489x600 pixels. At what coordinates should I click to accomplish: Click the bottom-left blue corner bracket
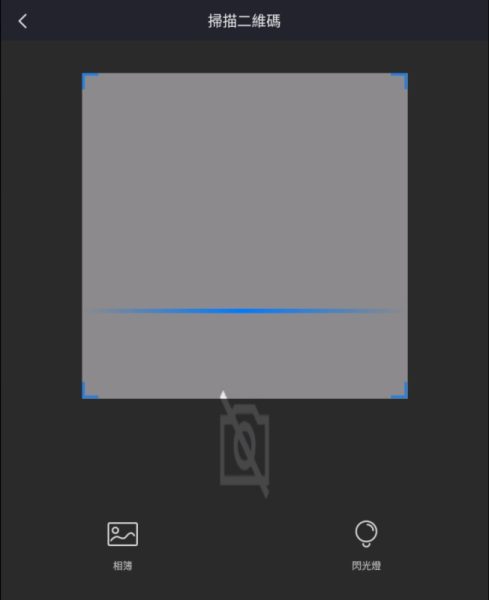tap(90, 390)
